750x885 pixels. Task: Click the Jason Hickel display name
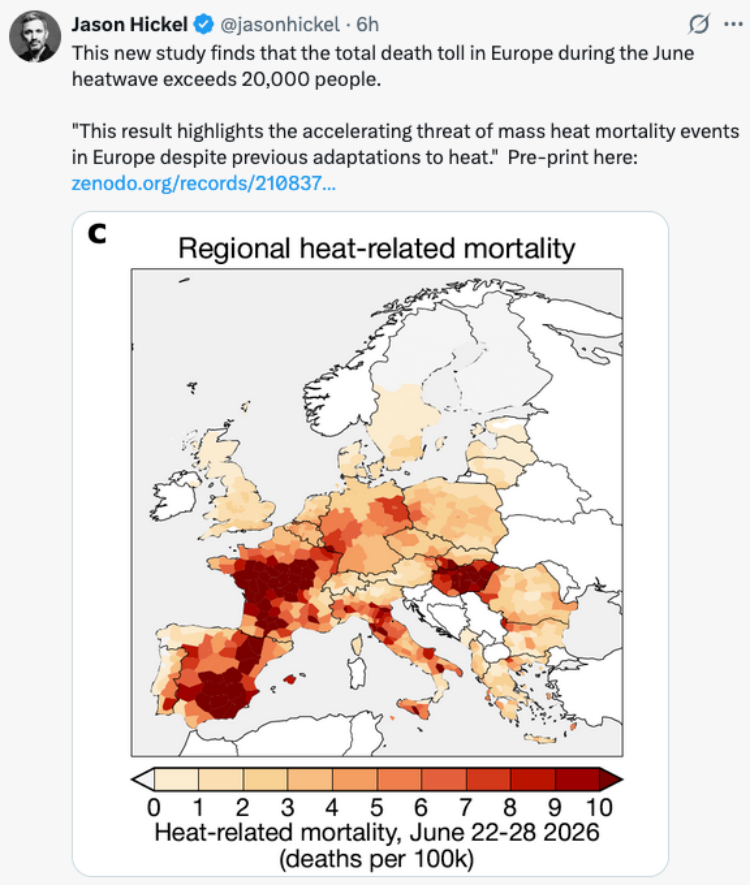pos(129,24)
